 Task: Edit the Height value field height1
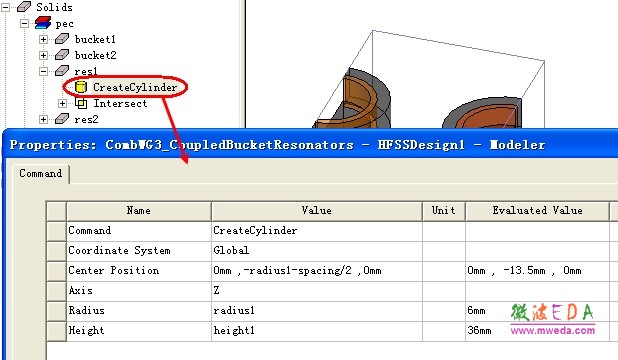tap(317, 331)
